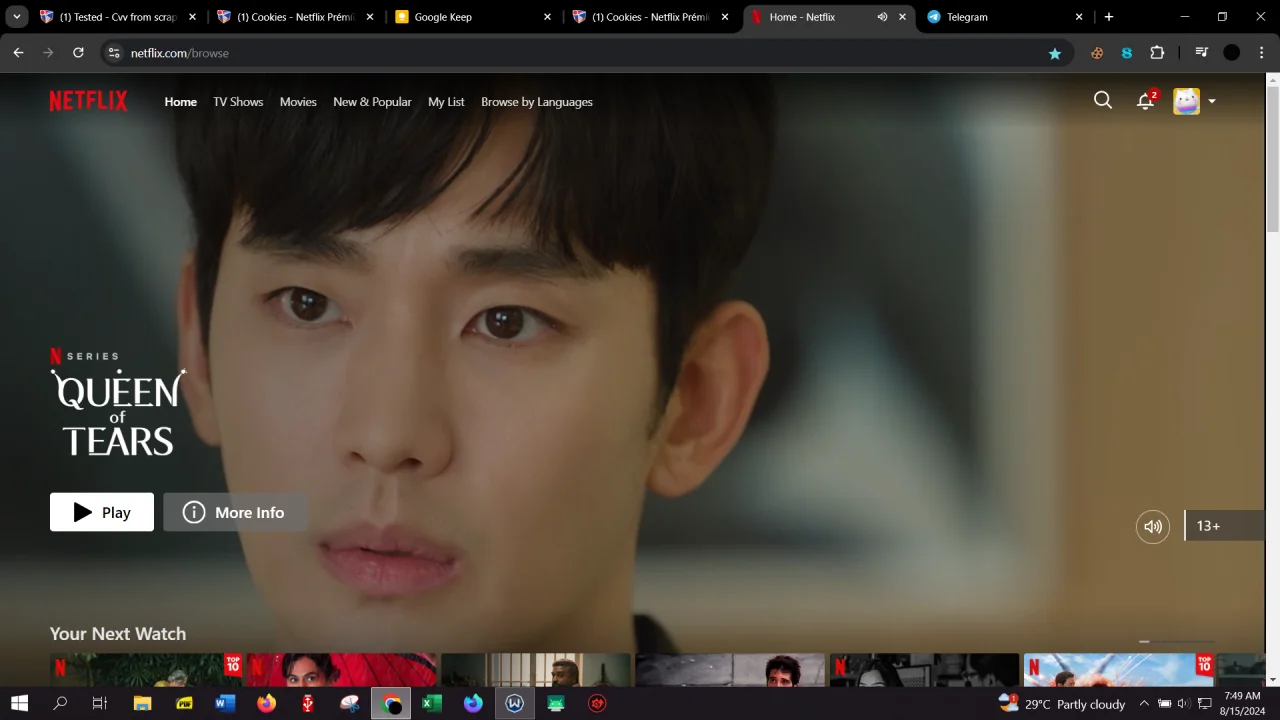This screenshot has width=1280, height=720.
Task: Mute the trailer with the round speaker button
Action: coord(1153,526)
